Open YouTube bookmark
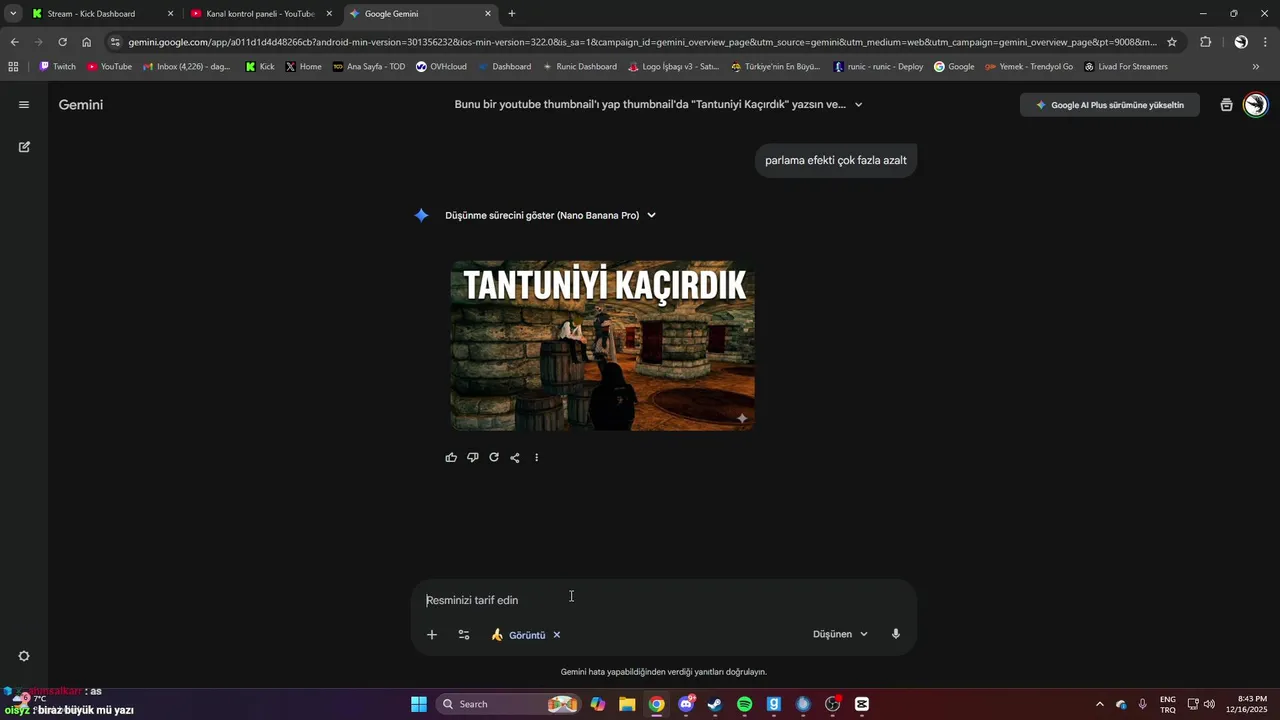The height and width of the screenshot is (720, 1280). coord(109,67)
